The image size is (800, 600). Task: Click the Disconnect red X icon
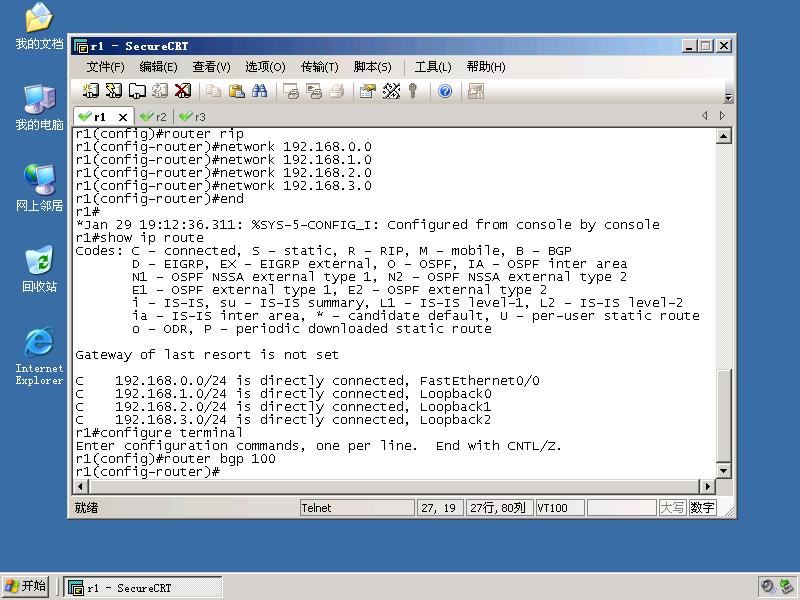pos(183,91)
